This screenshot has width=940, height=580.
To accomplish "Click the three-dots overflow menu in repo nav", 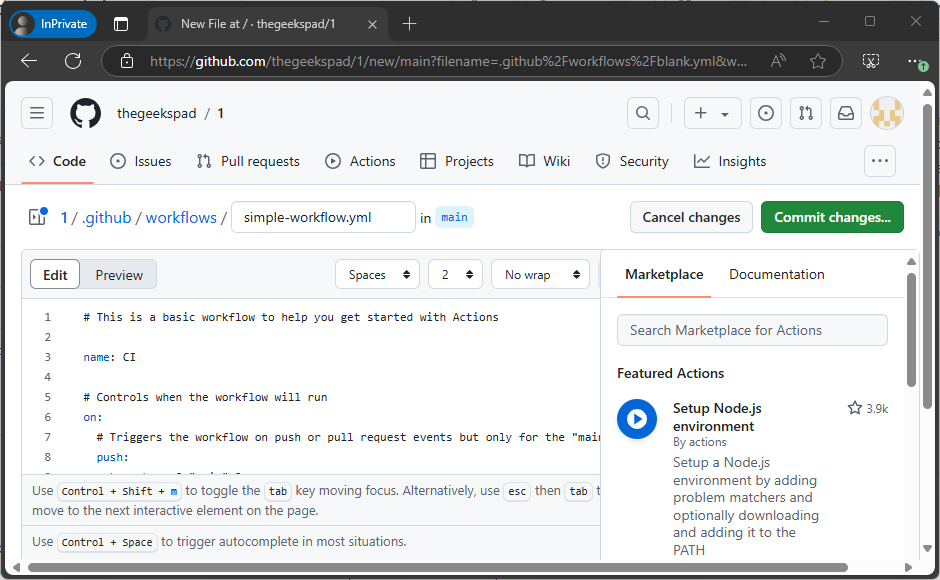I will tap(879, 161).
